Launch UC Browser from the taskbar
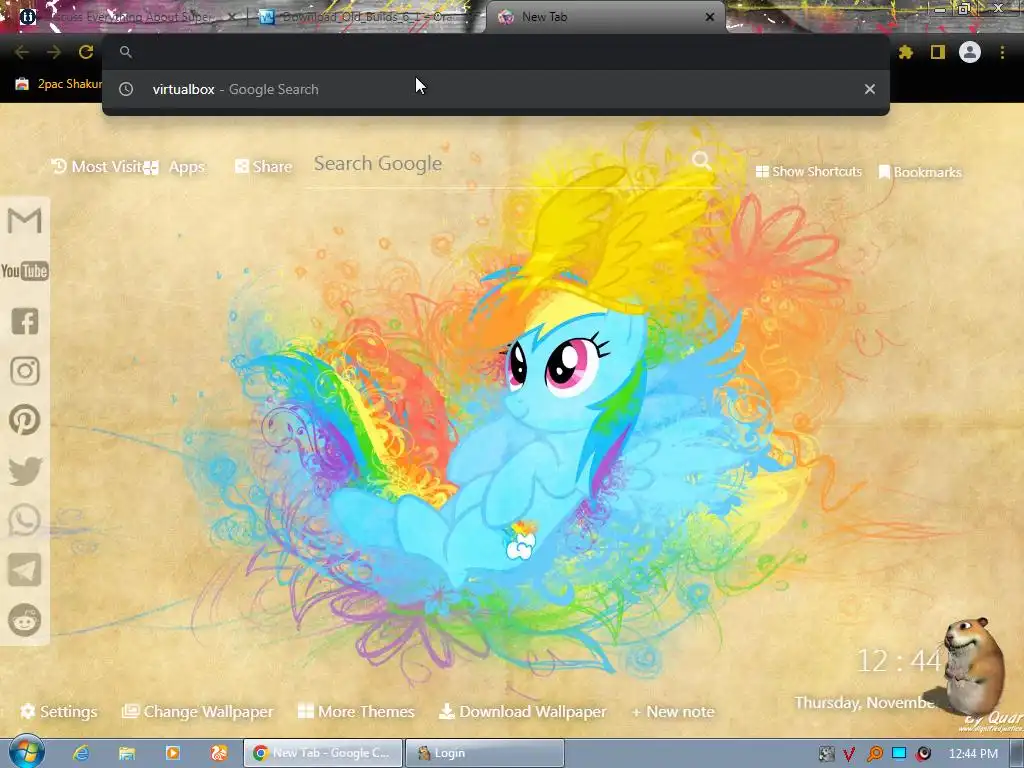The height and width of the screenshot is (768, 1024). [218, 753]
